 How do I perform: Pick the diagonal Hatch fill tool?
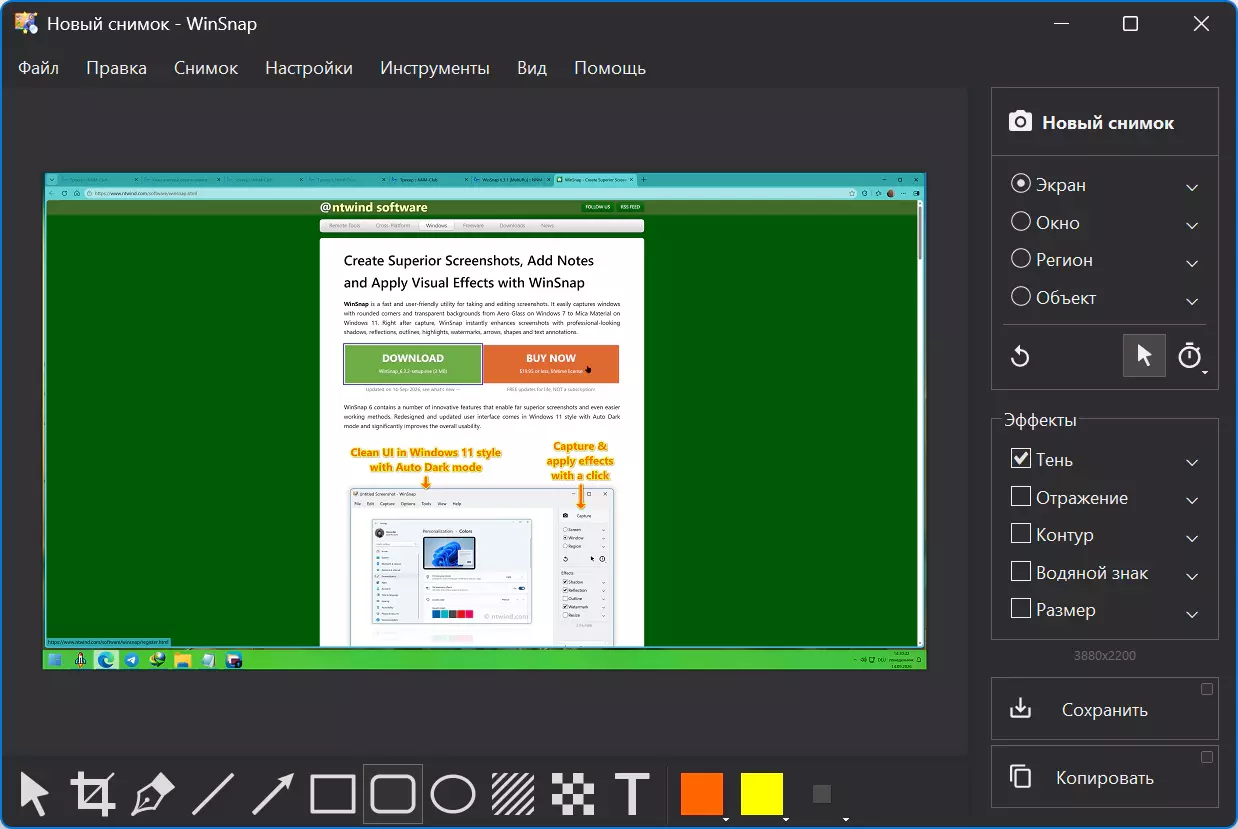[x=512, y=794]
